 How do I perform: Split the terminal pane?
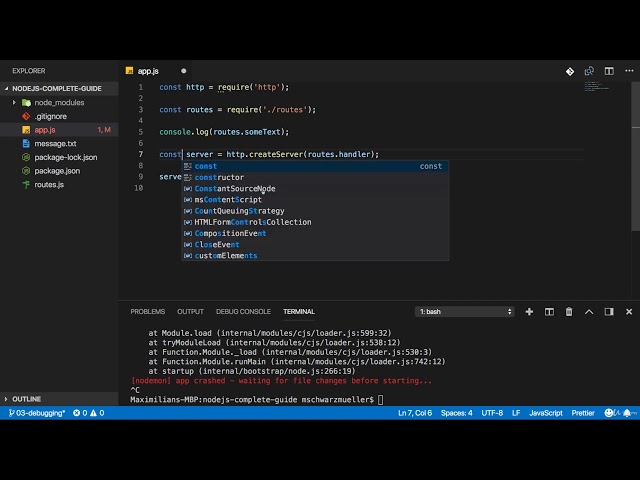pyautogui.click(x=549, y=312)
